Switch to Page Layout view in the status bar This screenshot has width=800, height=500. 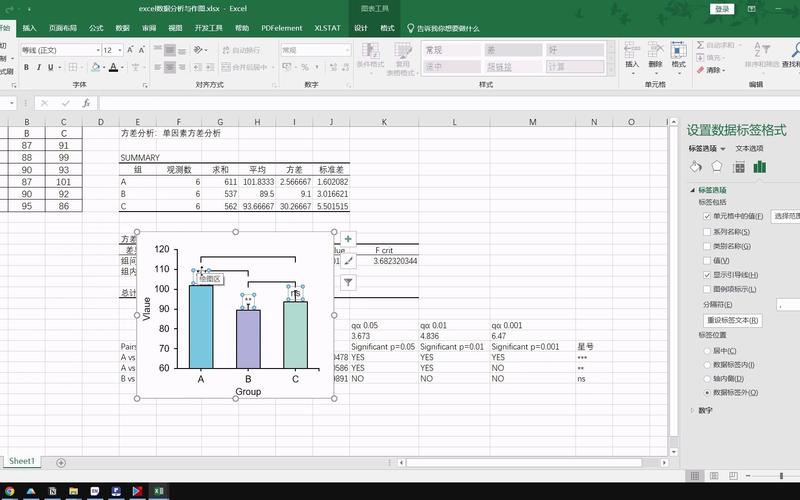tap(714, 476)
